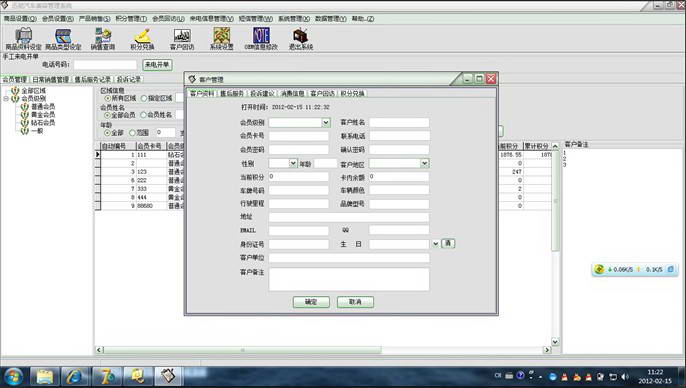Select the age 范围 radio button
The width and height of the screenshot is (686, 388).
click(x=132, y=132)
